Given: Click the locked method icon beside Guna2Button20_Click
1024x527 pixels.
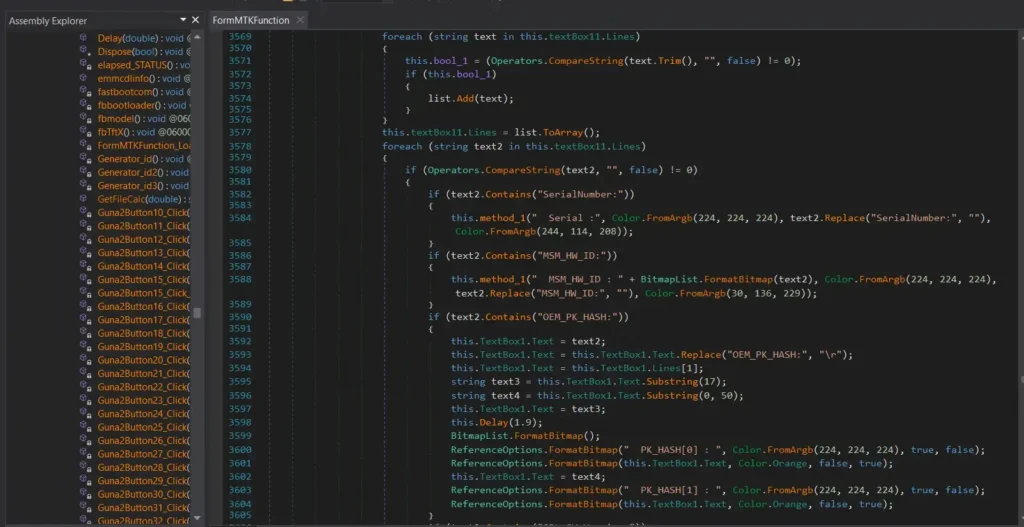Looking at the screenshot, I should coord(84,360).
